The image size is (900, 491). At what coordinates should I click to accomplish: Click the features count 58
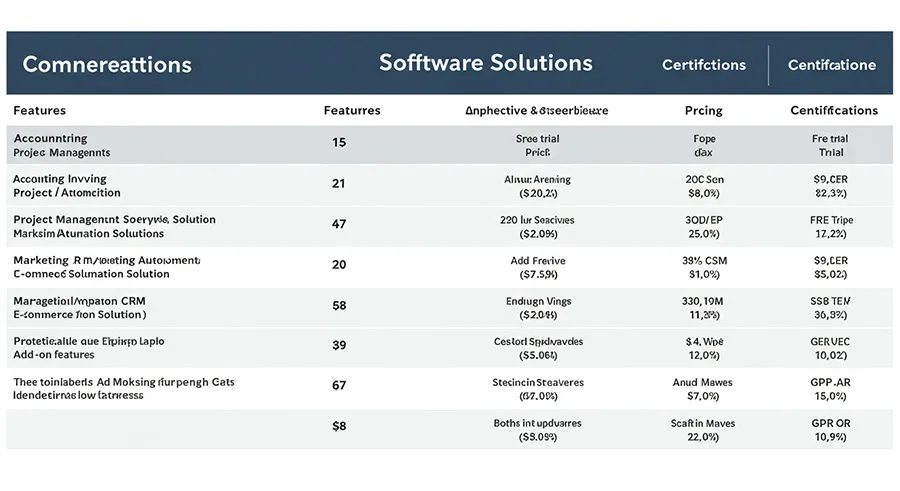point(339,306)
